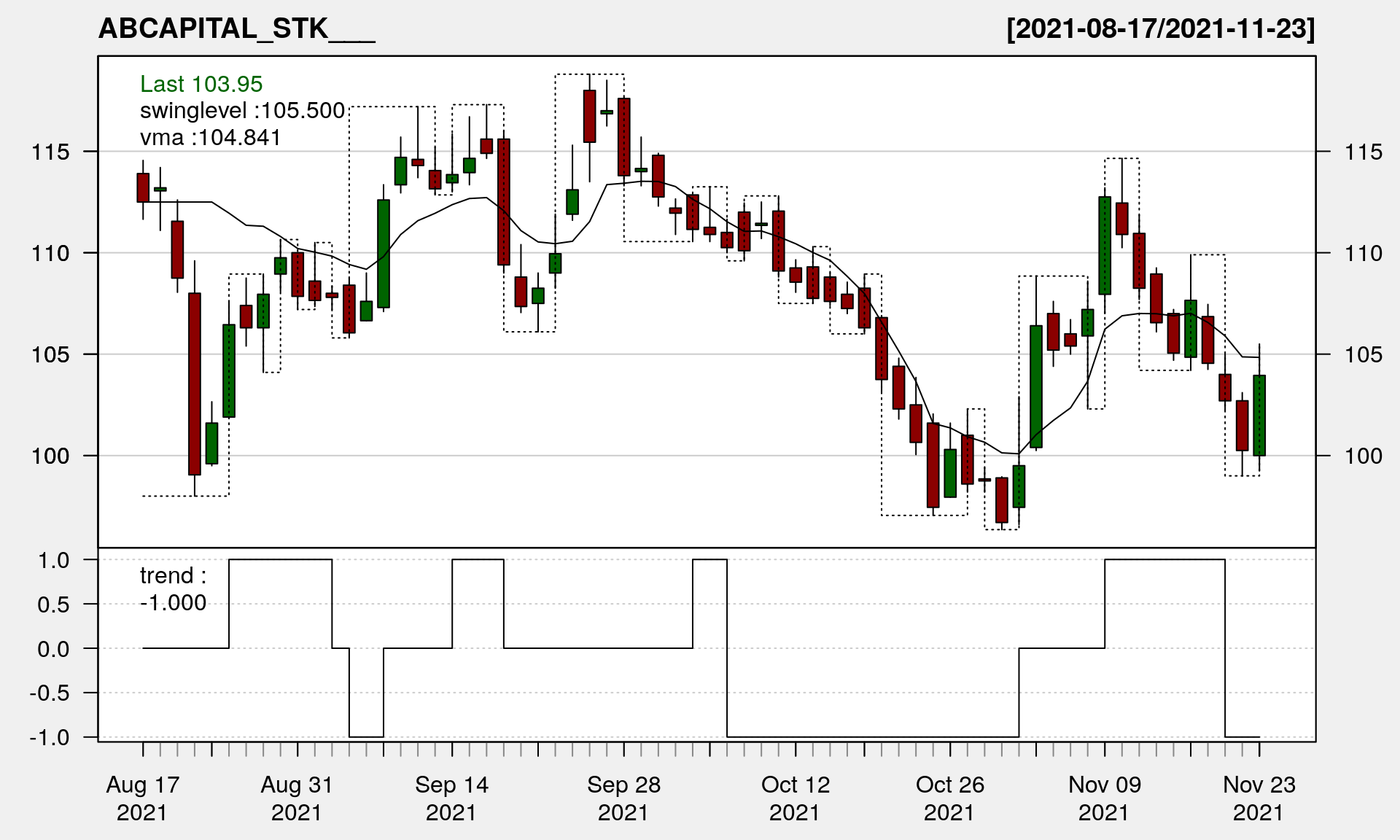Click the Nov 09 2021 axis label
Viewport: 1400px width, 840px height.
(x=1104, y=798)
